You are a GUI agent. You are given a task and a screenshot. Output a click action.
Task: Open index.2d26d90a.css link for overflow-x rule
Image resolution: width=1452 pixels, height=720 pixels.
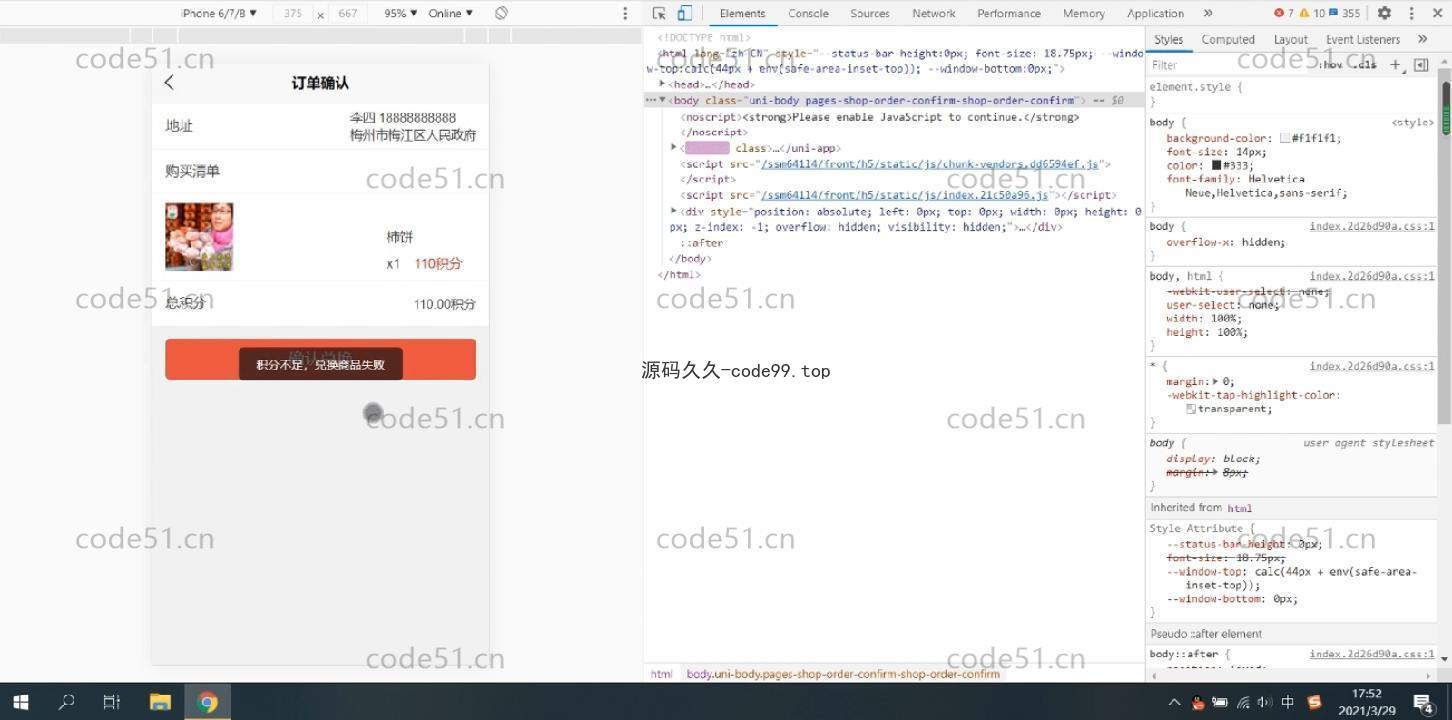(1372, 226)
